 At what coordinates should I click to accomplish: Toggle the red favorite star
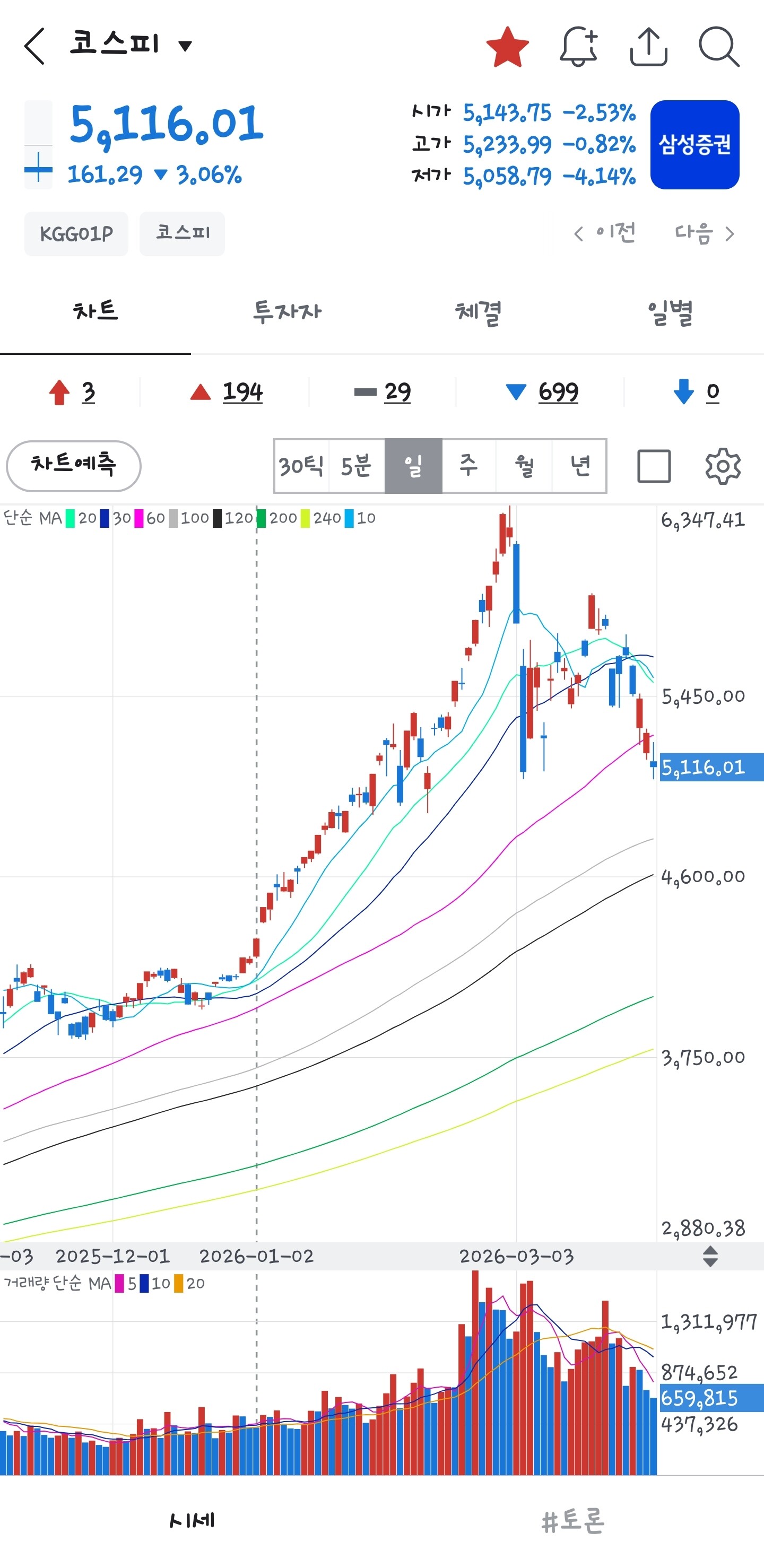point(507,47)
